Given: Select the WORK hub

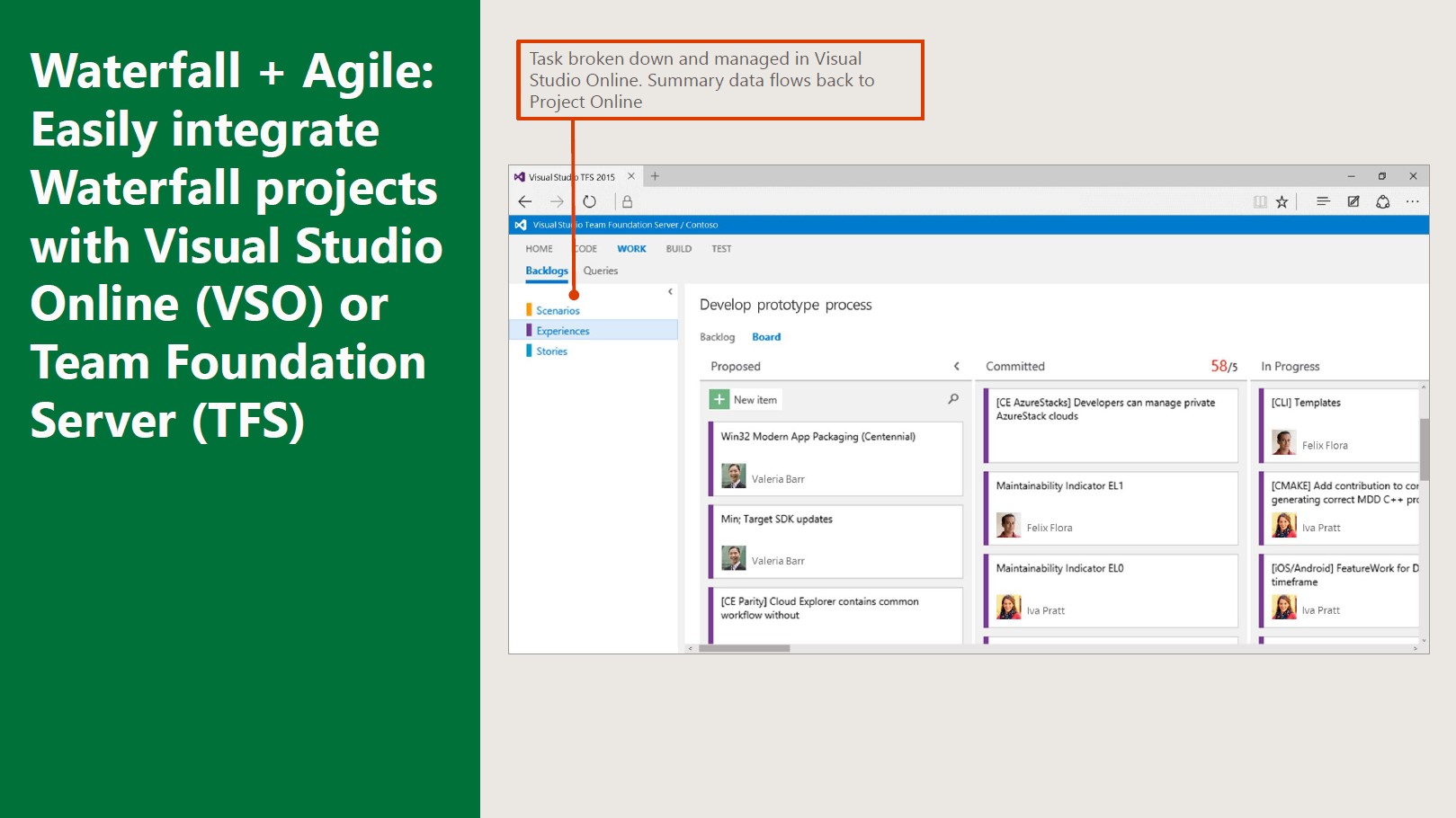Looking at the screenshot, I should (x=631, y=249).
